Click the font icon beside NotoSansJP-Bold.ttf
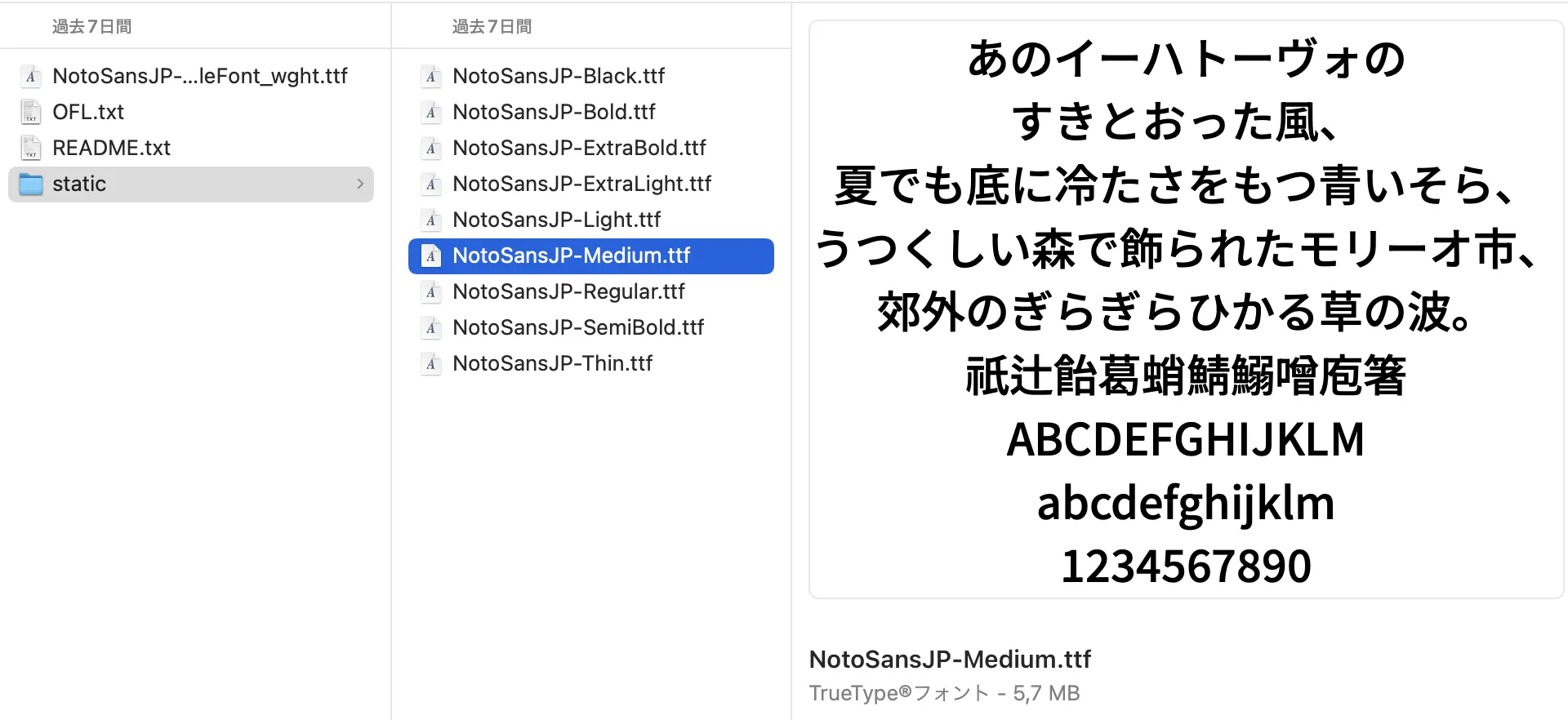This screenshot has width=1568, height=720. pos(431,112)
